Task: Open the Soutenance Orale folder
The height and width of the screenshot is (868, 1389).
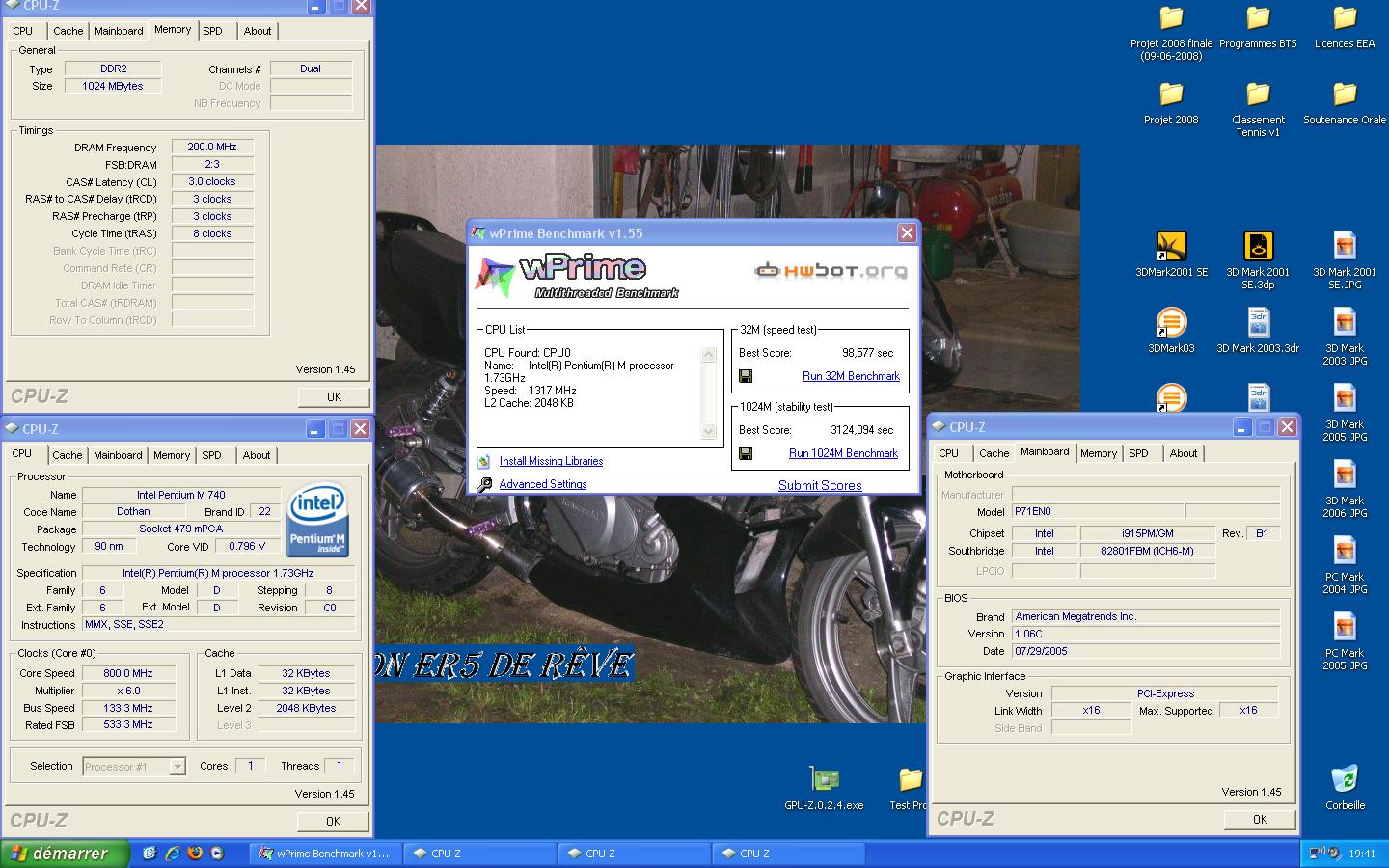Action: 1345,103
